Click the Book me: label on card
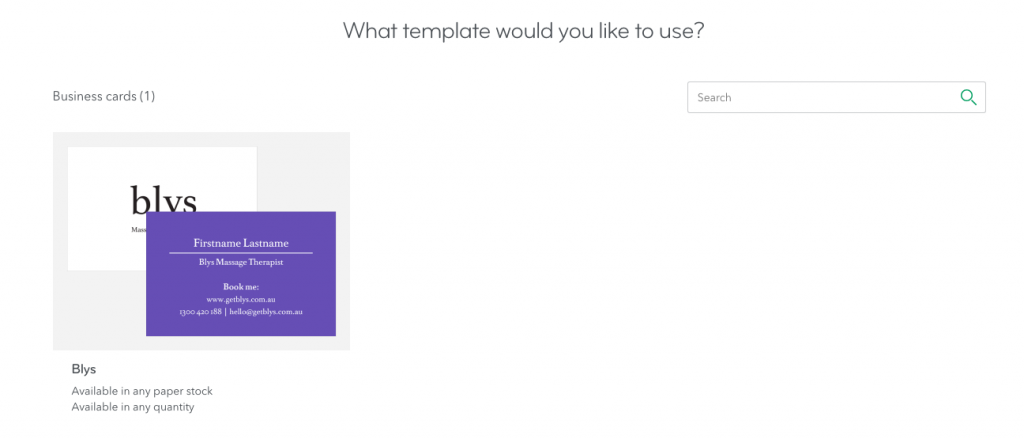This screenshot has height=439, width=1024. coord(241,287)
